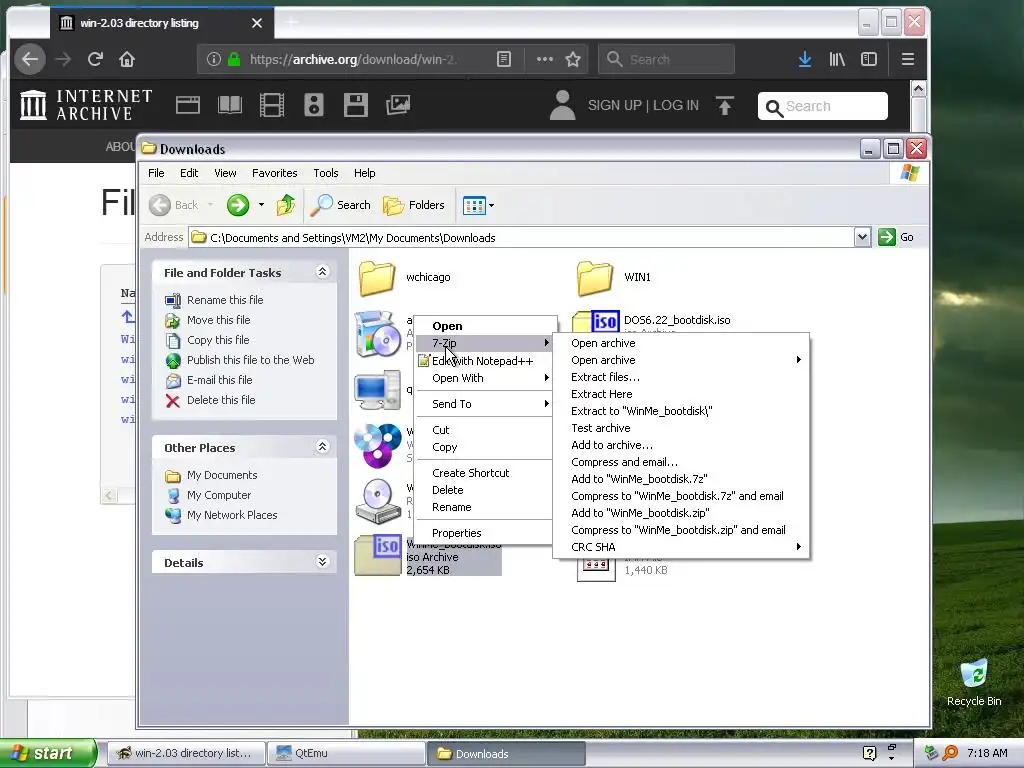The image size is (1024, 768).
Task: Open Internet Archive web icon
Action: point(187,105)
